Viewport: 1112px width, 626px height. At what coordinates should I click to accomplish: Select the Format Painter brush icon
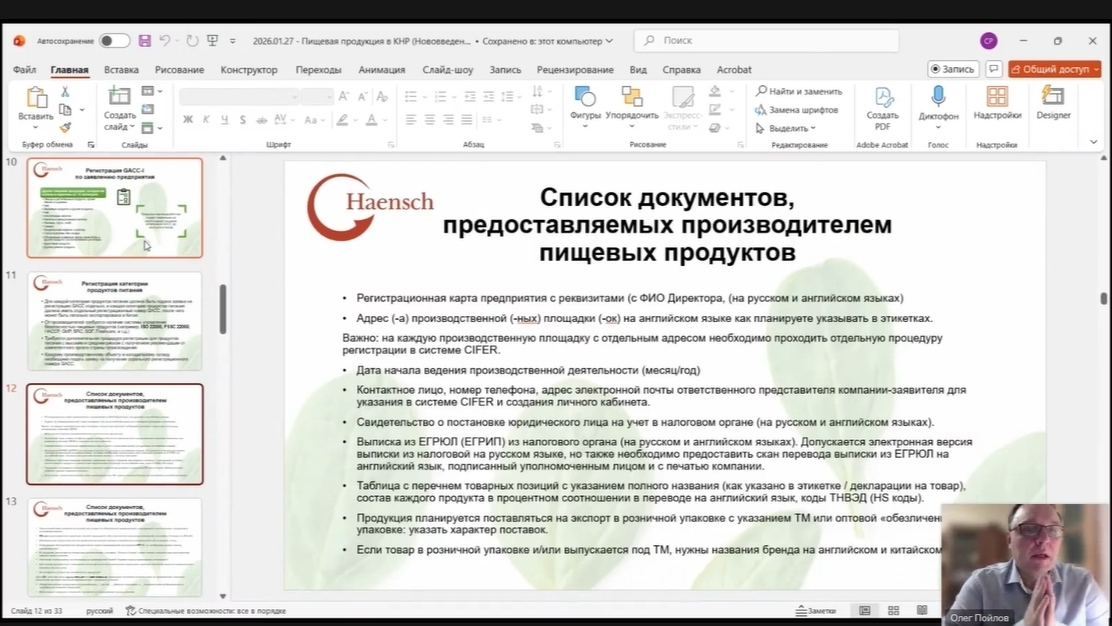click(65, 128)
